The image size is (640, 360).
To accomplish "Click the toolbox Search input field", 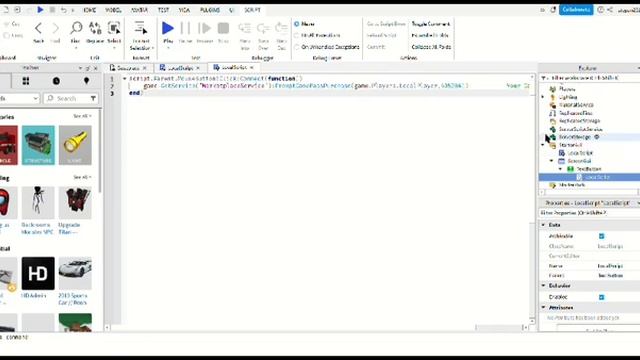I will (x=66, y=98).
